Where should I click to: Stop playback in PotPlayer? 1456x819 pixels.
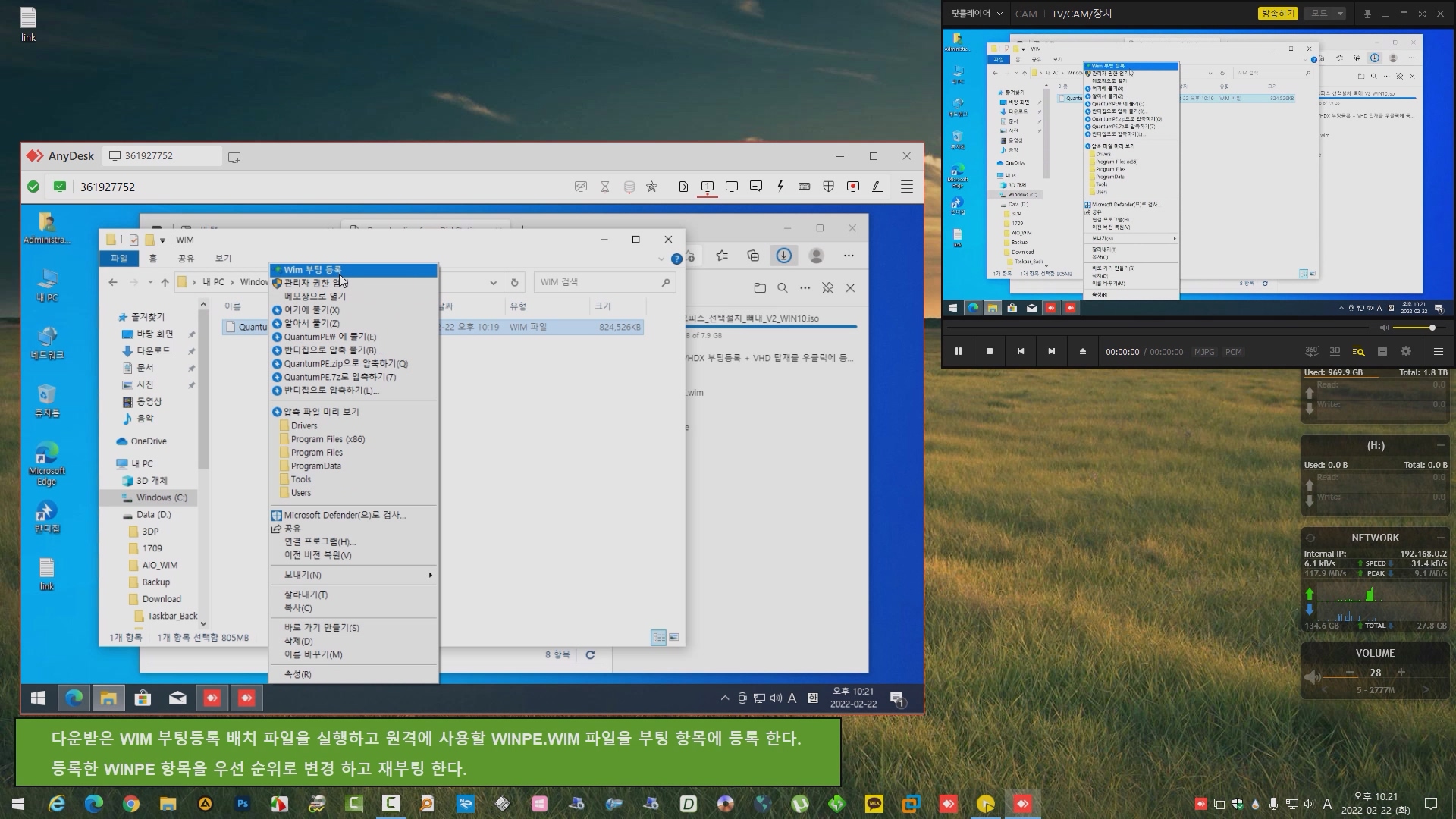point(990,351)
